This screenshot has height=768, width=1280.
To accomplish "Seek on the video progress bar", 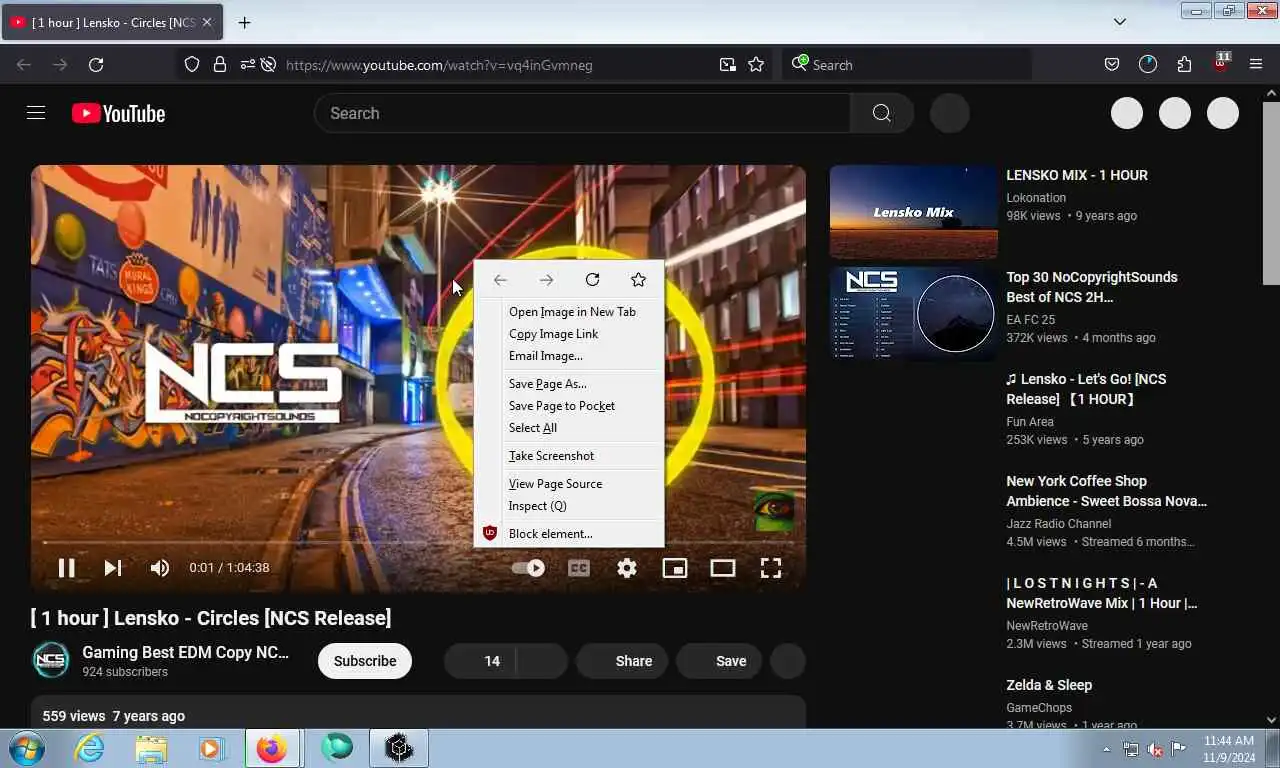I will tap(418, 543).
